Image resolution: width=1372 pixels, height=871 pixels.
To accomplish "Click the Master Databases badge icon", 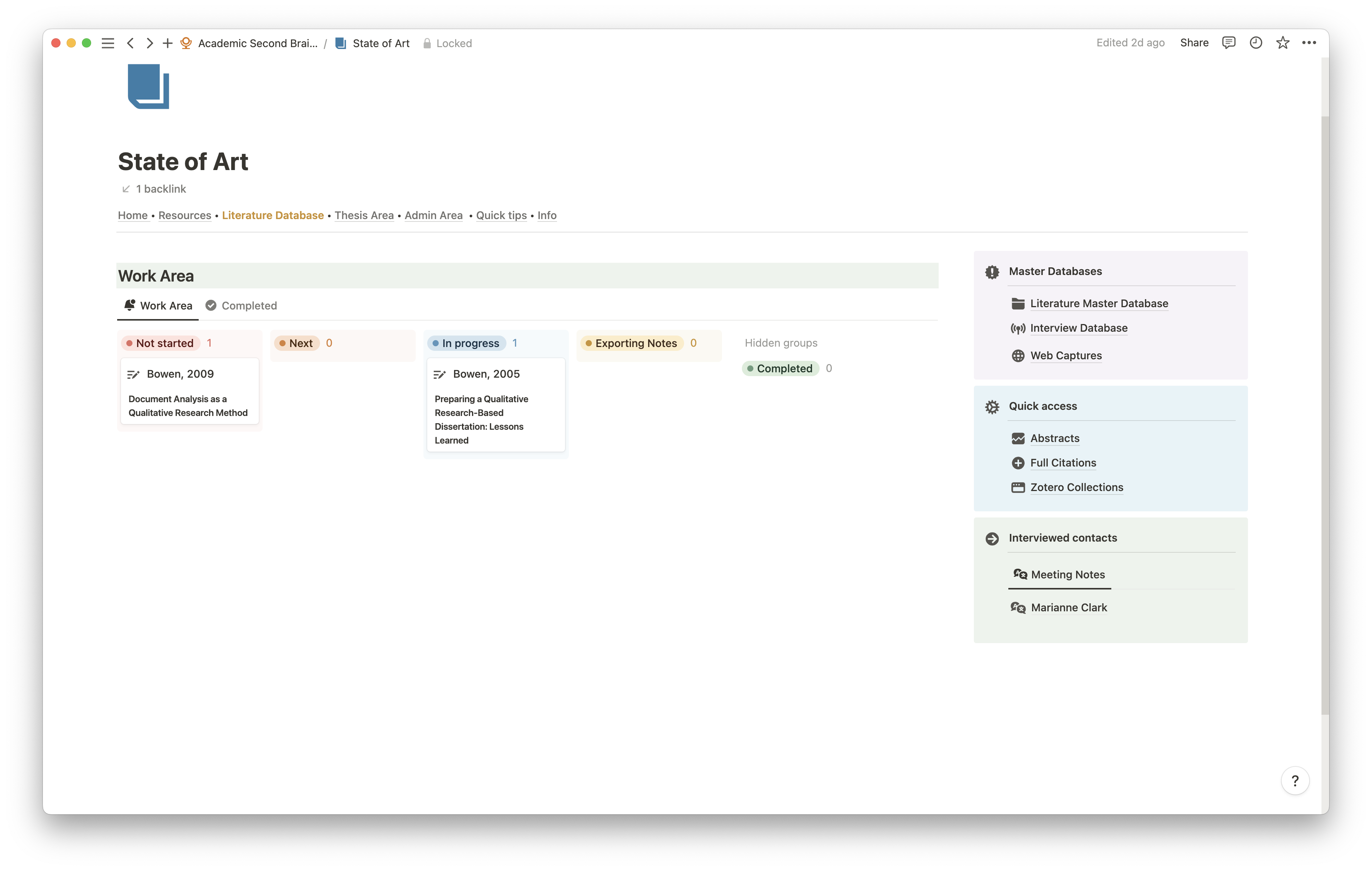I will click(992, 272).
